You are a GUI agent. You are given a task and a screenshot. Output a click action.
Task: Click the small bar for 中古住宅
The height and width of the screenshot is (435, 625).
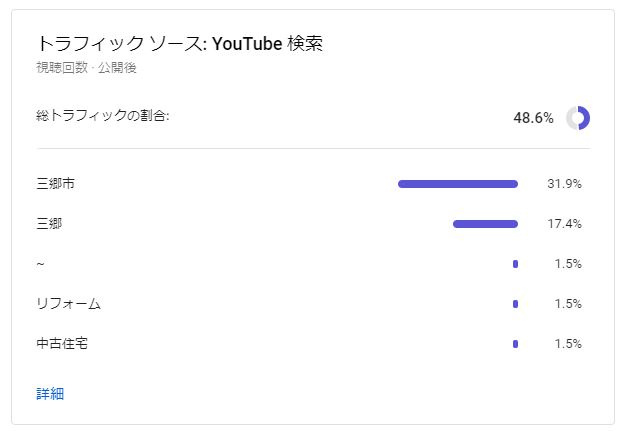[515, 343]
